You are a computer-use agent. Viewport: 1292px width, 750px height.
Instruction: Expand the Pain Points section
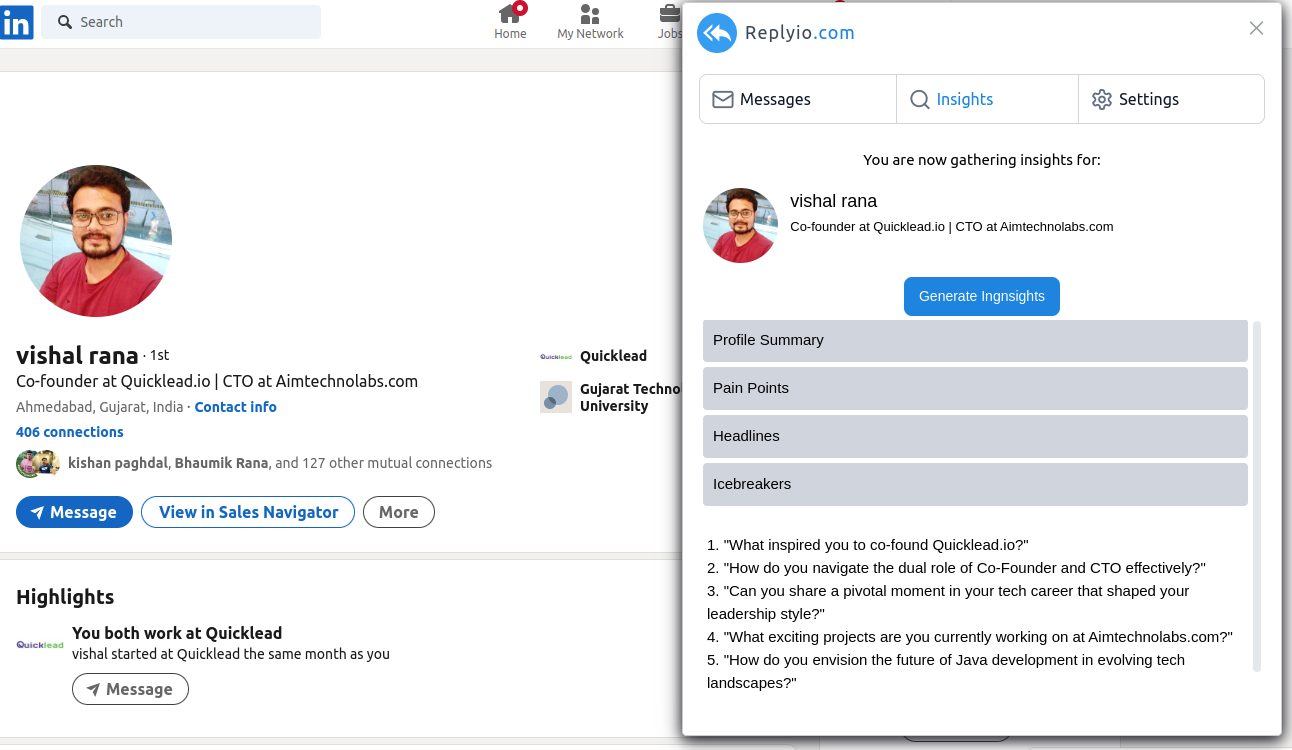point(975,388)
